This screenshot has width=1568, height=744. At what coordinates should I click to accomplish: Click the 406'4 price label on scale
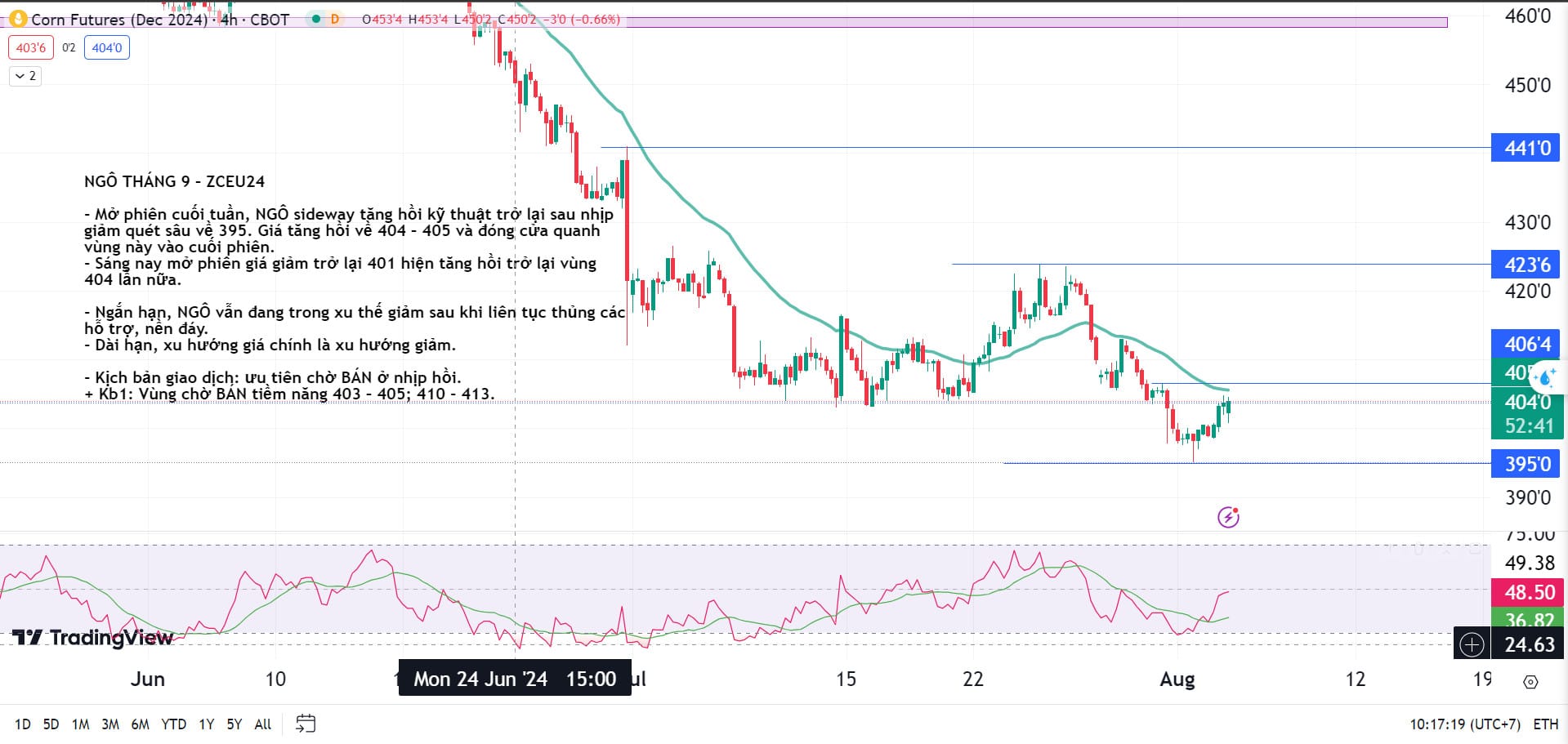tap(1526, 344)
